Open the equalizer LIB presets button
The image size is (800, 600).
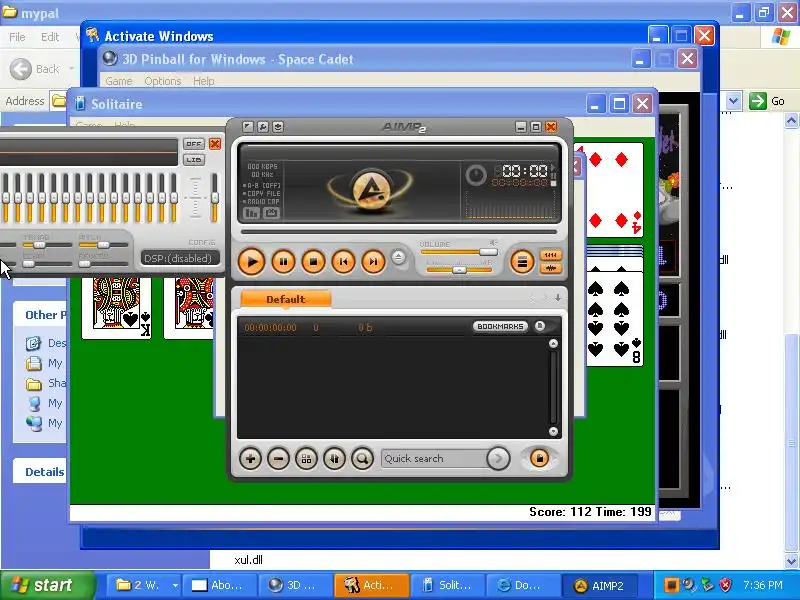193,160
